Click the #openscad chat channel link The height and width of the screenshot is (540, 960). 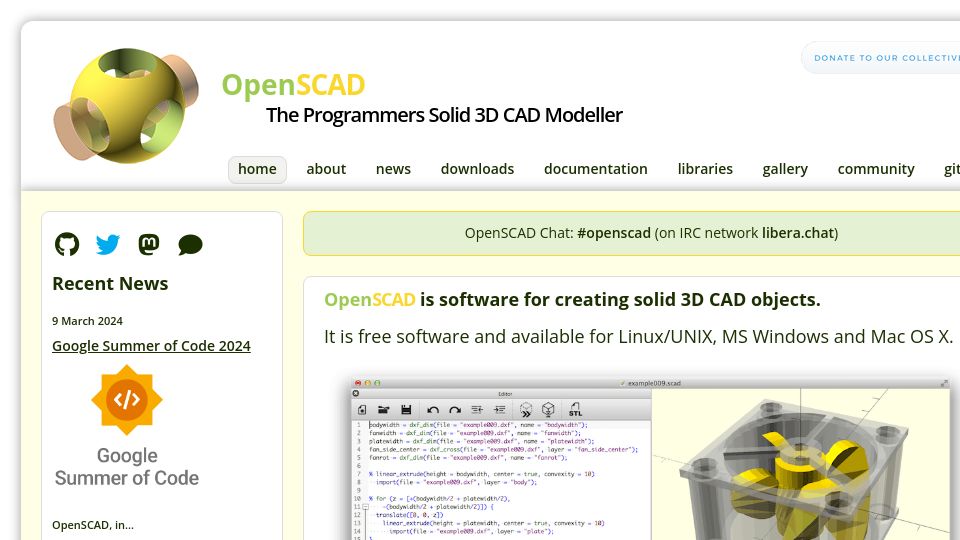point(613,233)
